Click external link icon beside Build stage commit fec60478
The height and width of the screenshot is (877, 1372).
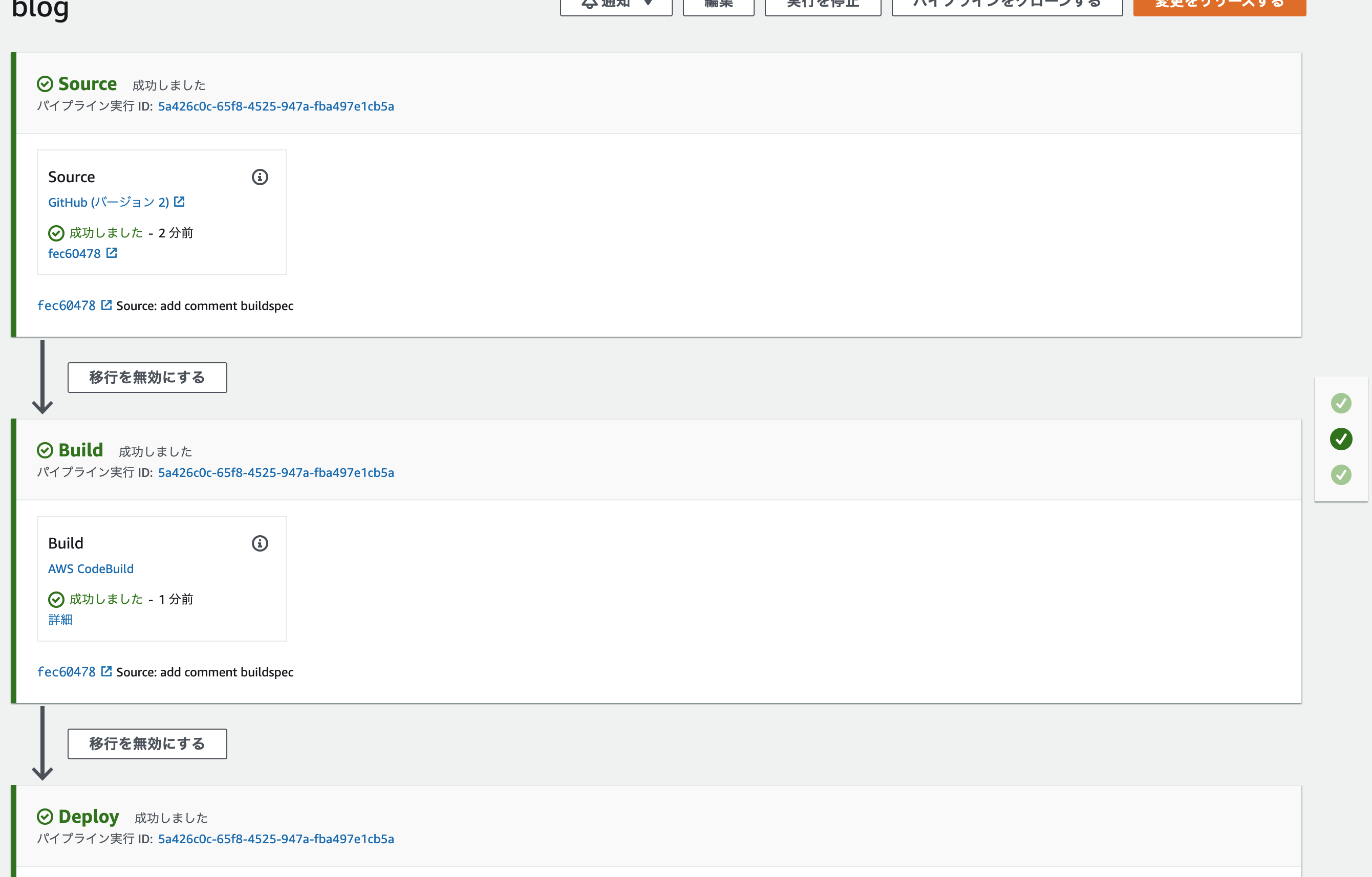click(106, 671)
